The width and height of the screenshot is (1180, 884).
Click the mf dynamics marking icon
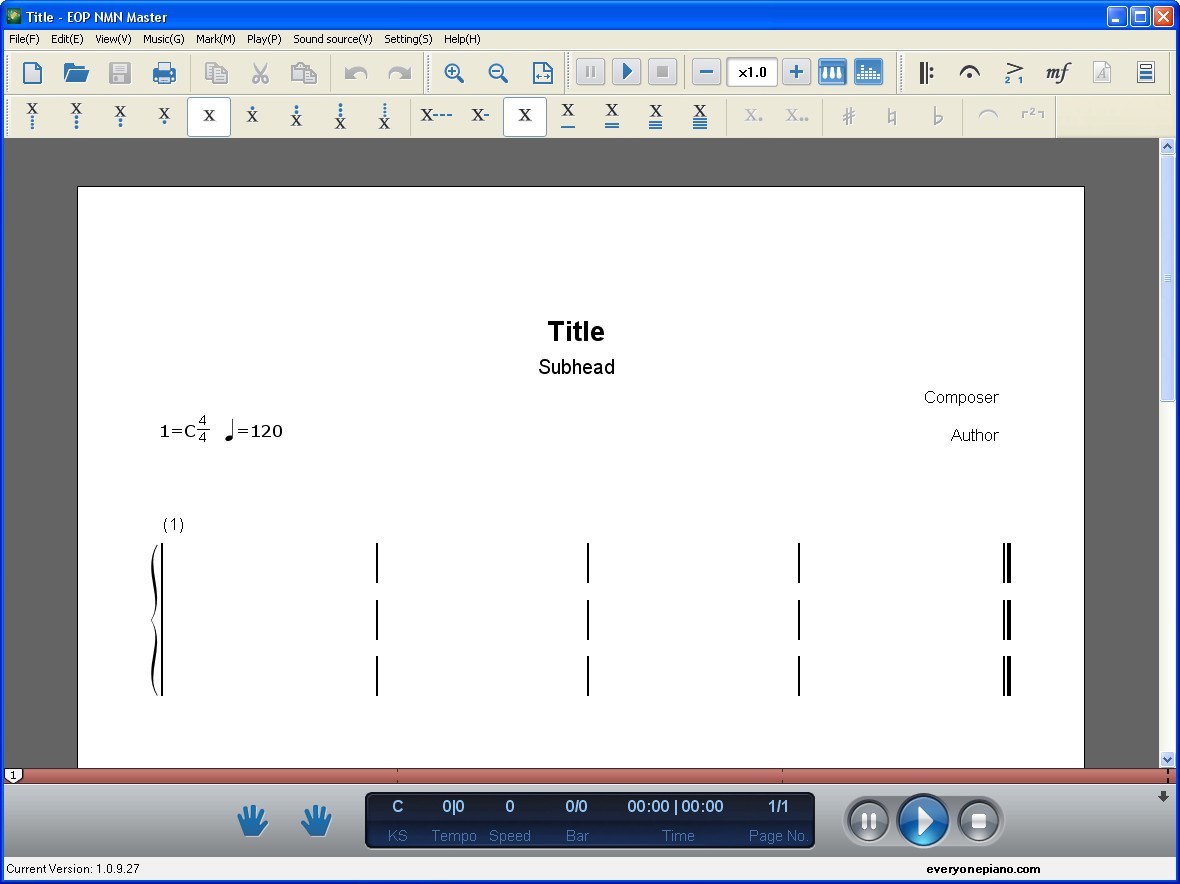[x=1057, y=72]
